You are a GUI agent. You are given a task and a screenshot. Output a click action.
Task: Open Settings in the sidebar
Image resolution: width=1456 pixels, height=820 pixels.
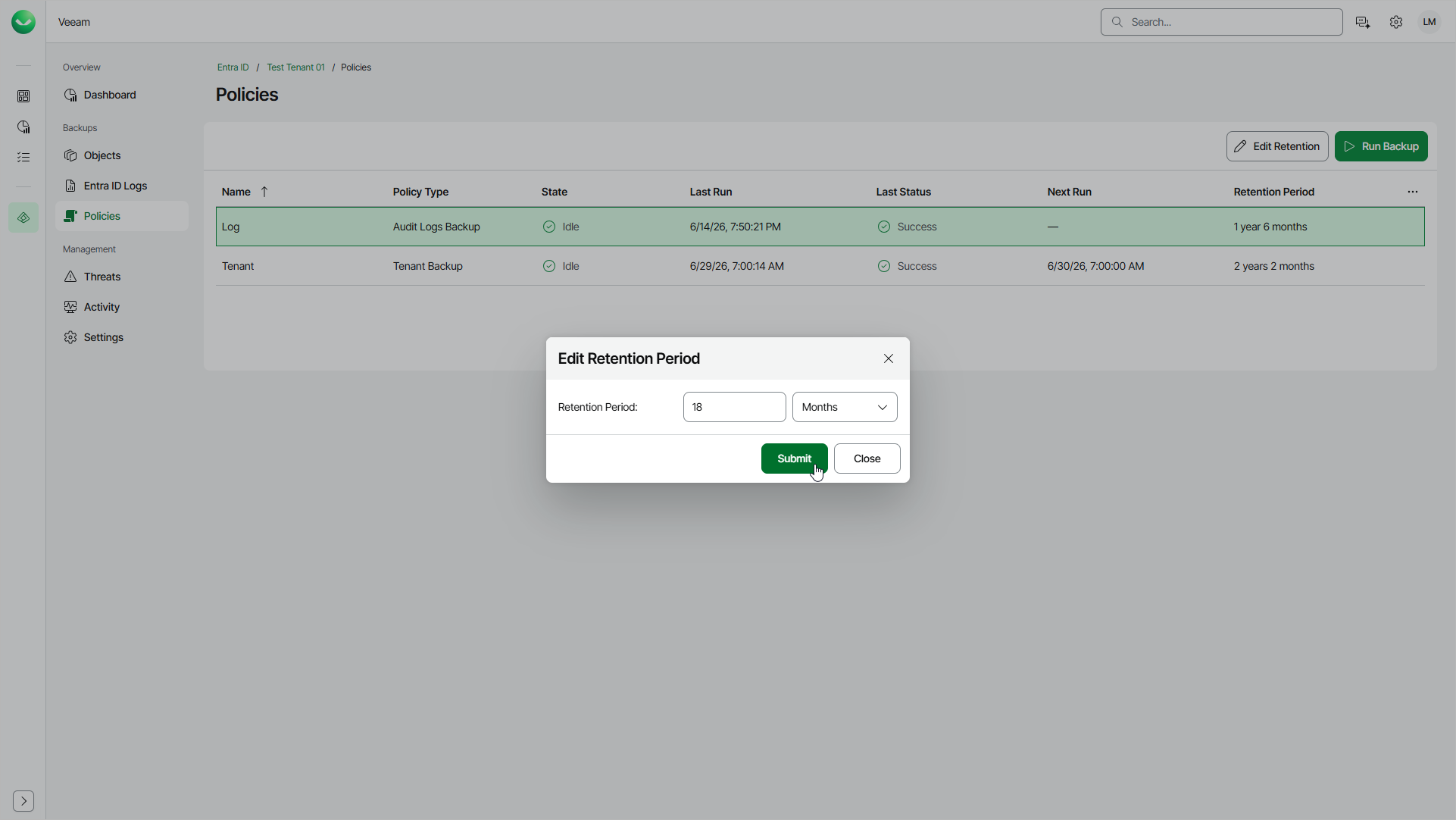[122, 337]
